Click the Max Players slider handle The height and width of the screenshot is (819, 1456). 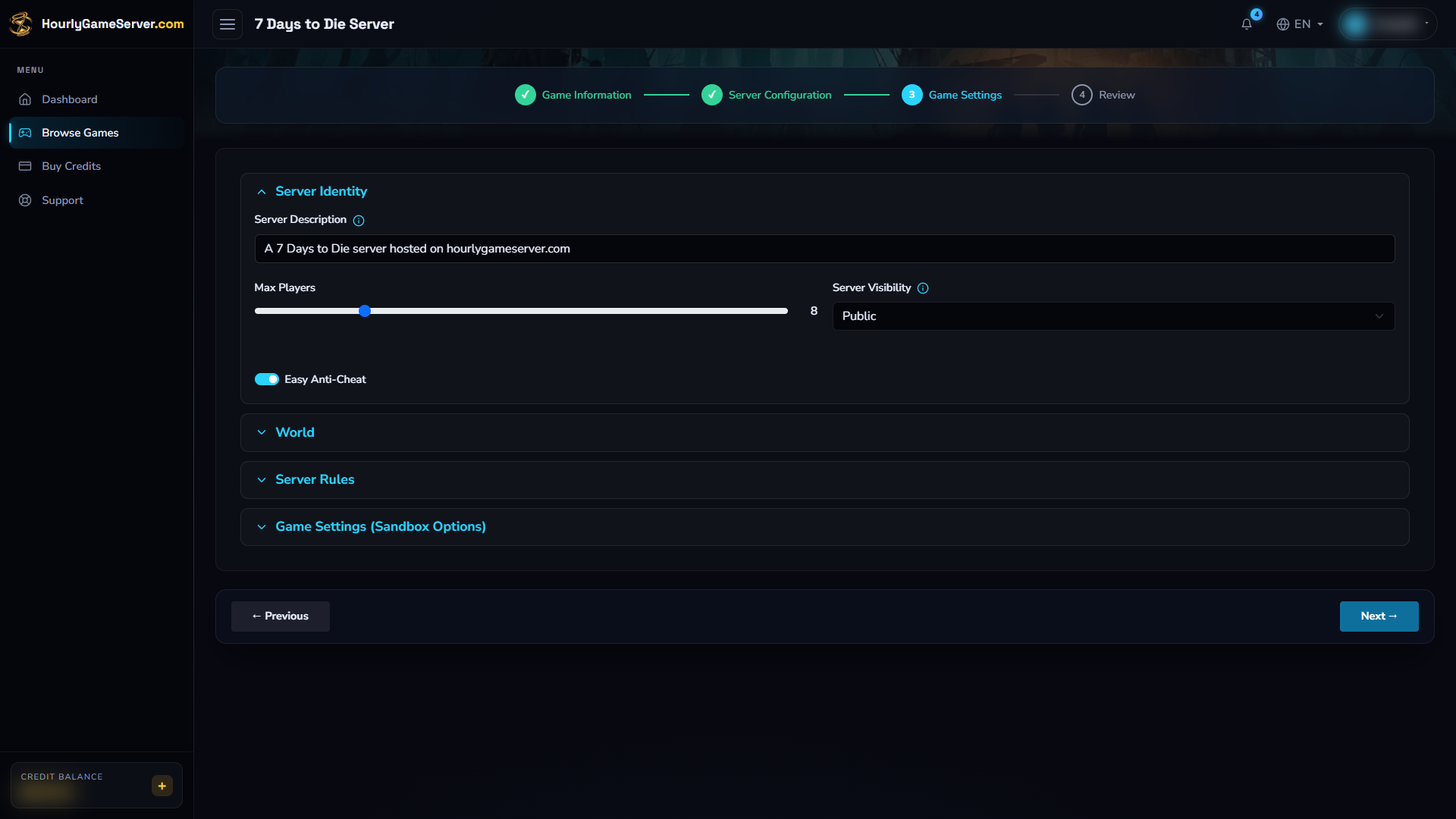tap(365, 311)
